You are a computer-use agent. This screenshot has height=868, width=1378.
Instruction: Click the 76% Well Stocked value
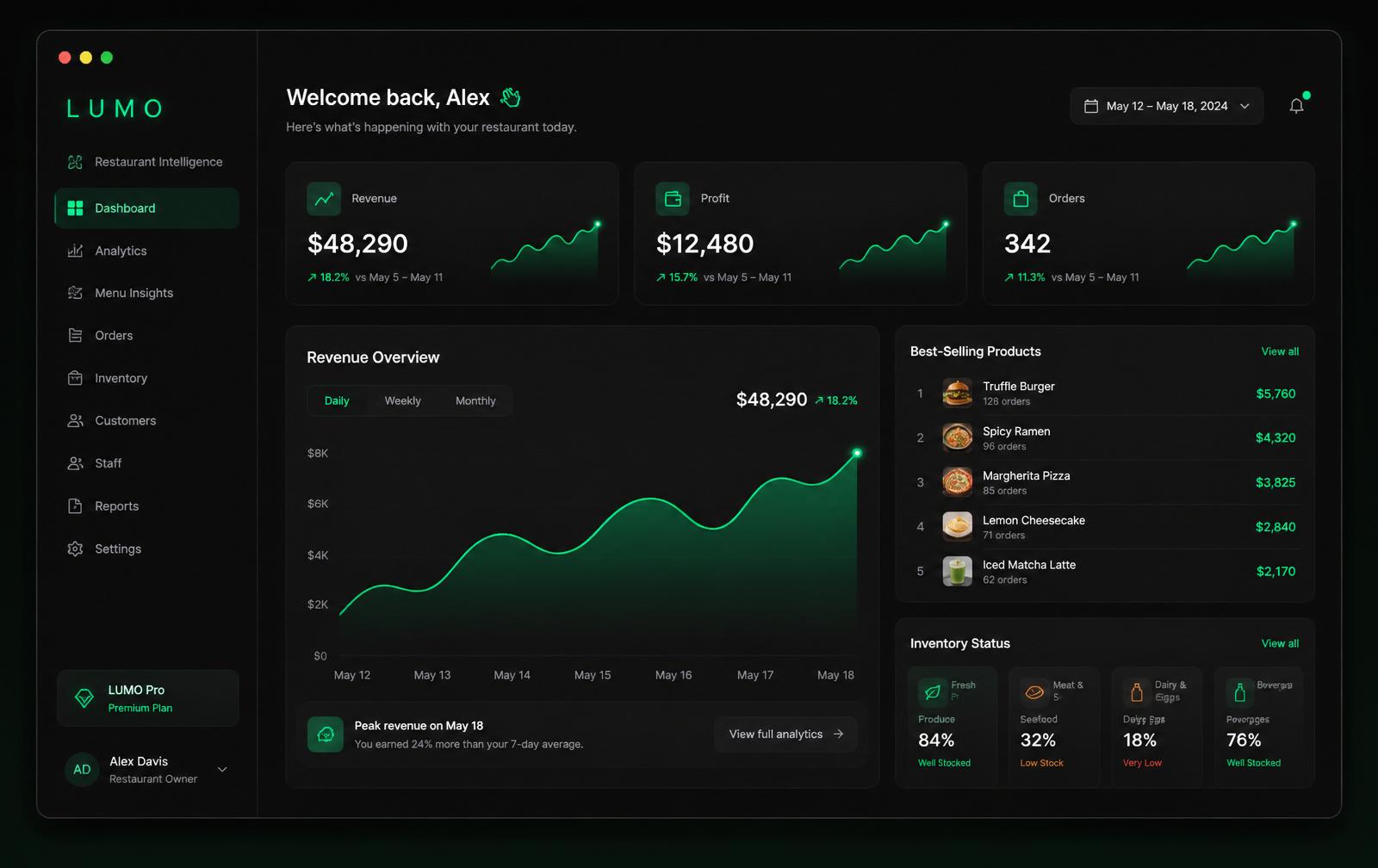coord(1244,741)
